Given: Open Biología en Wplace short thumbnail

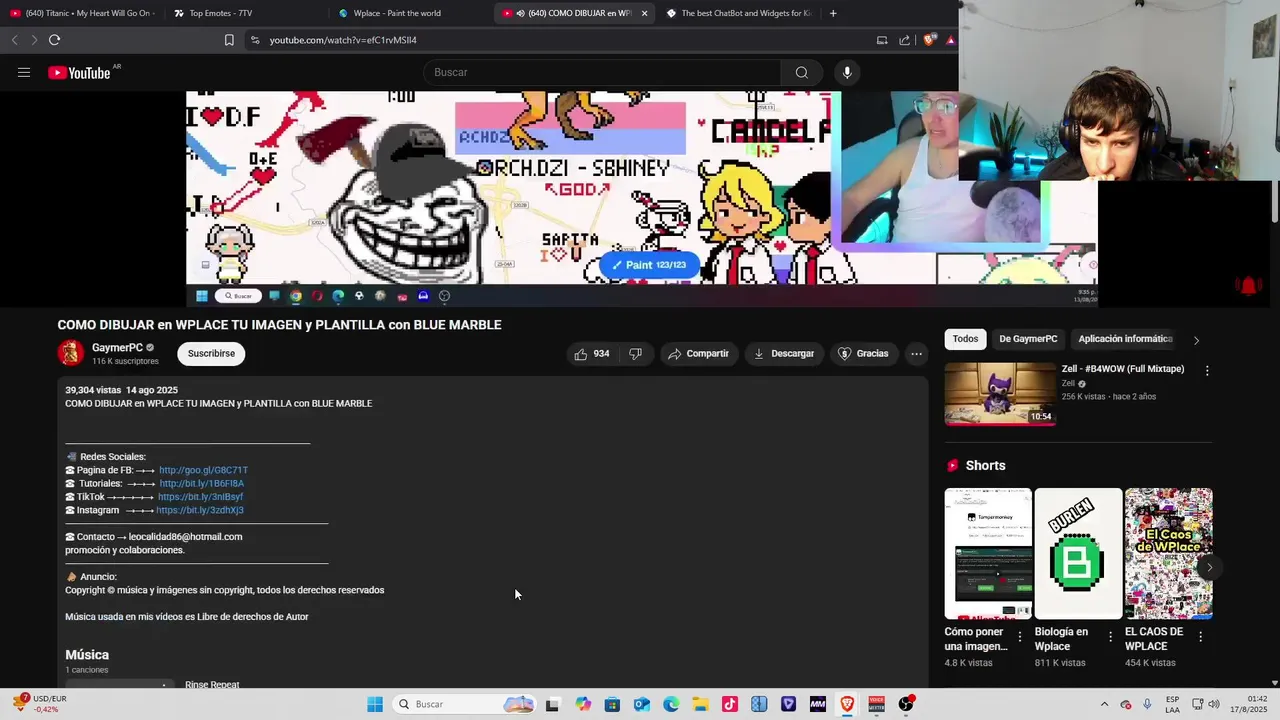Looking at the screenshot, I should [x=1078, y=553].
